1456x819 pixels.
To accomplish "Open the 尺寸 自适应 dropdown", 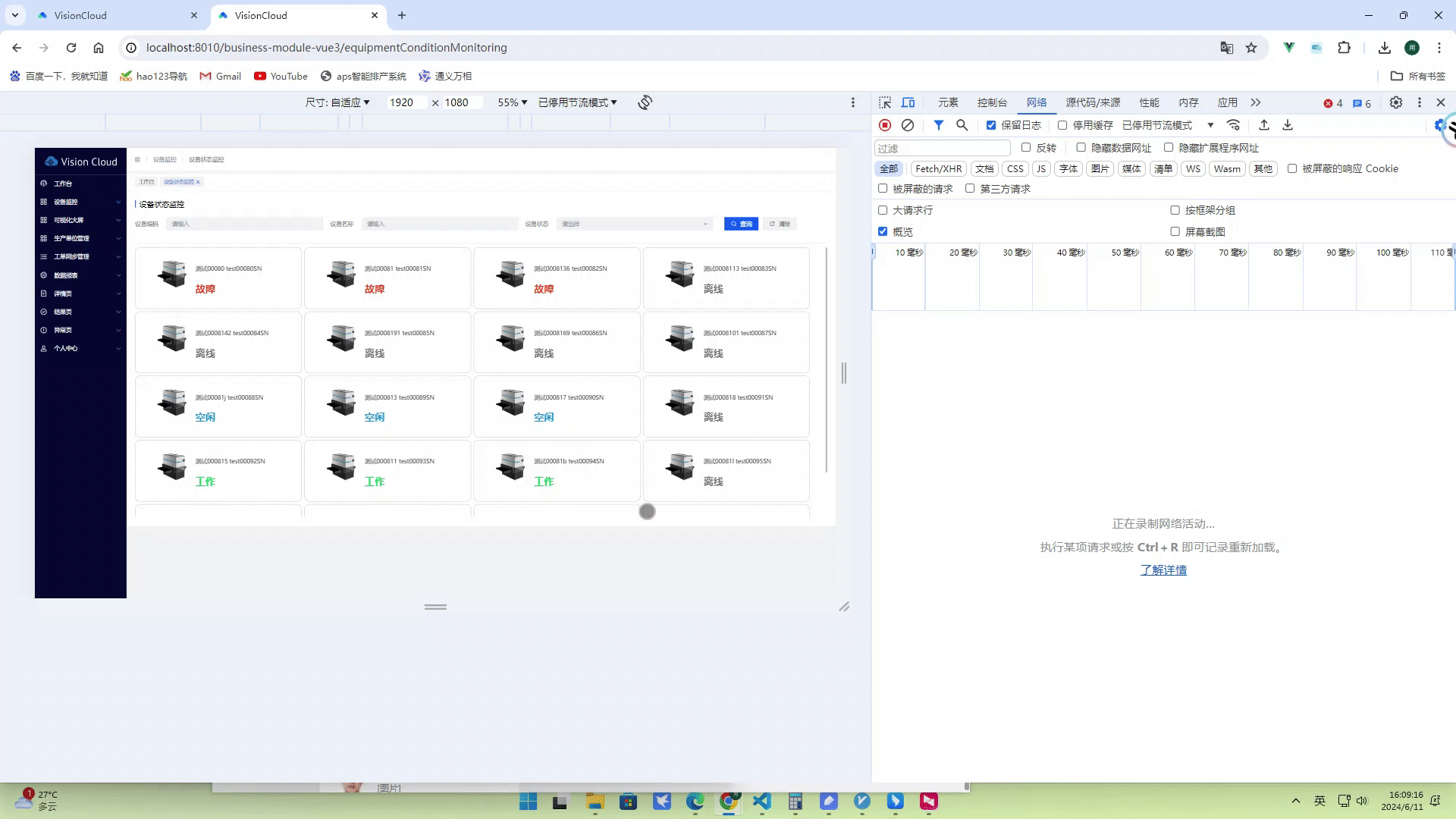I will 337,102.
